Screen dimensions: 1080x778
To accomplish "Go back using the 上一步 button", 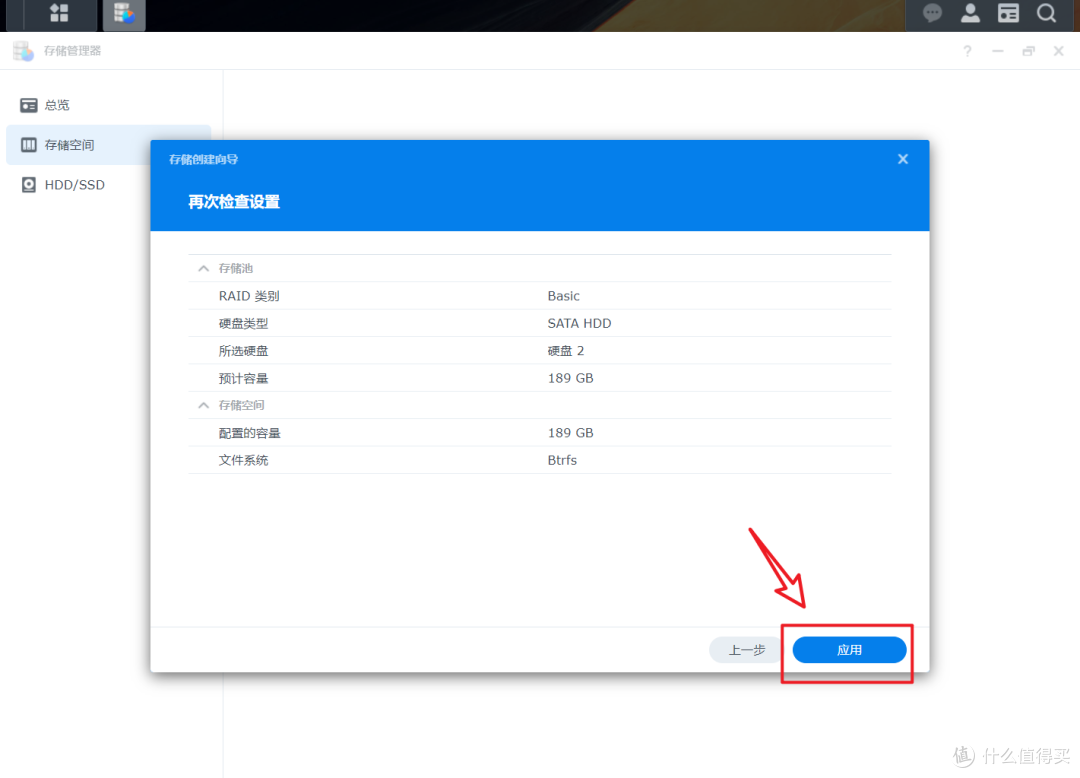I will pyautogui.click(x=746, y=649).
